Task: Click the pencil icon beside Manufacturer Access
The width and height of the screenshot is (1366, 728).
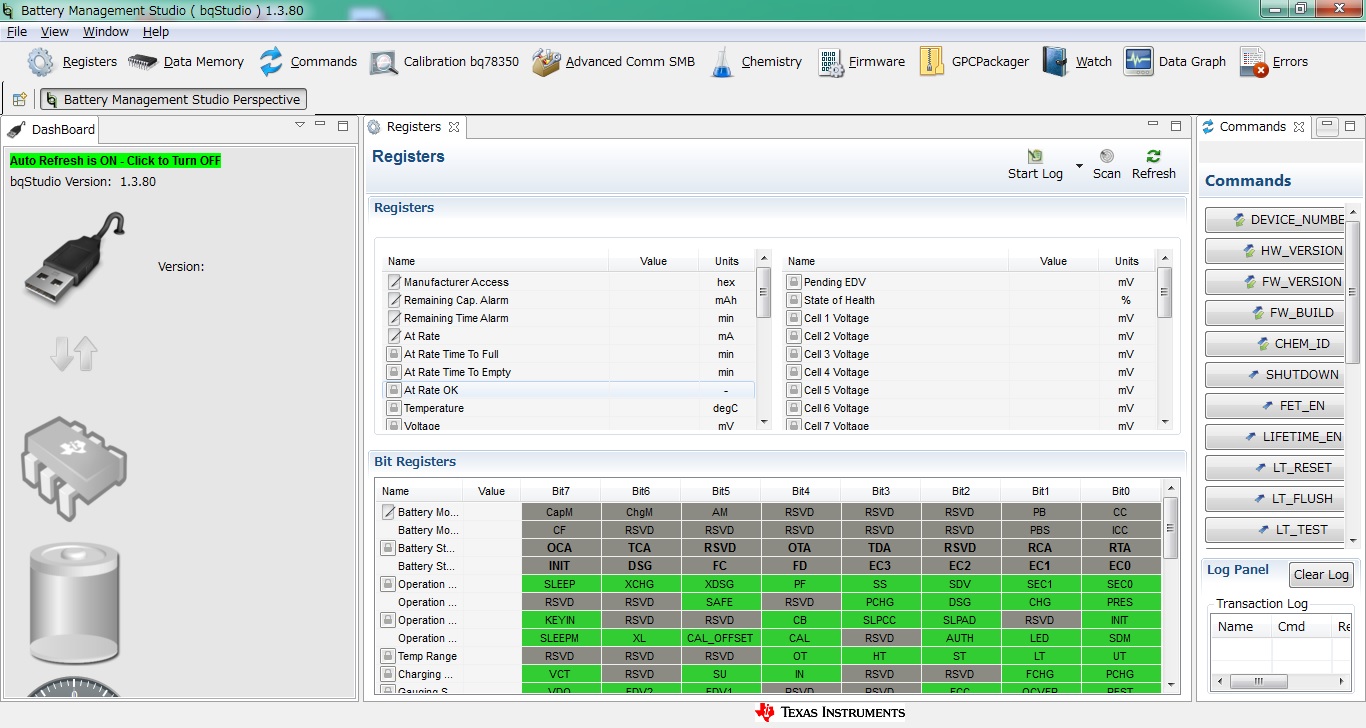Action: pyautogui.click(x=394, y=282)
